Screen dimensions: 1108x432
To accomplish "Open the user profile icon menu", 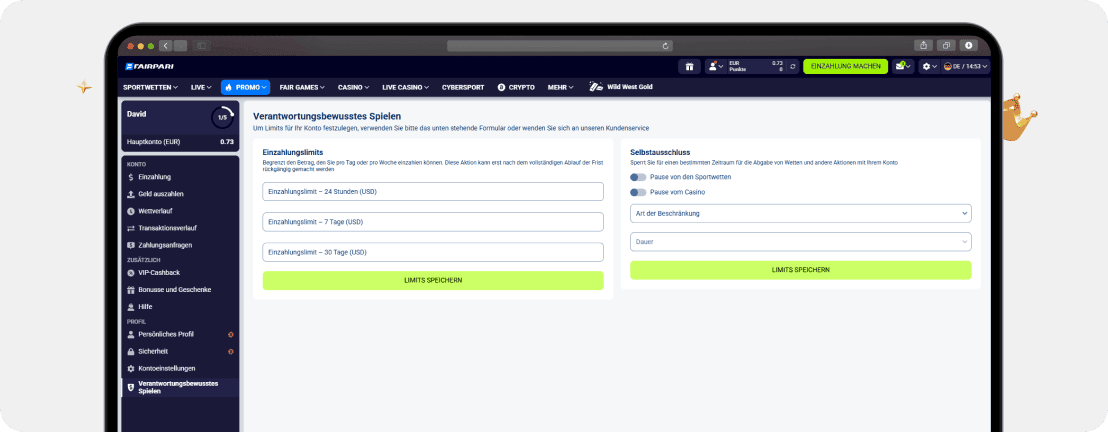I will click(x=715, y=66).
